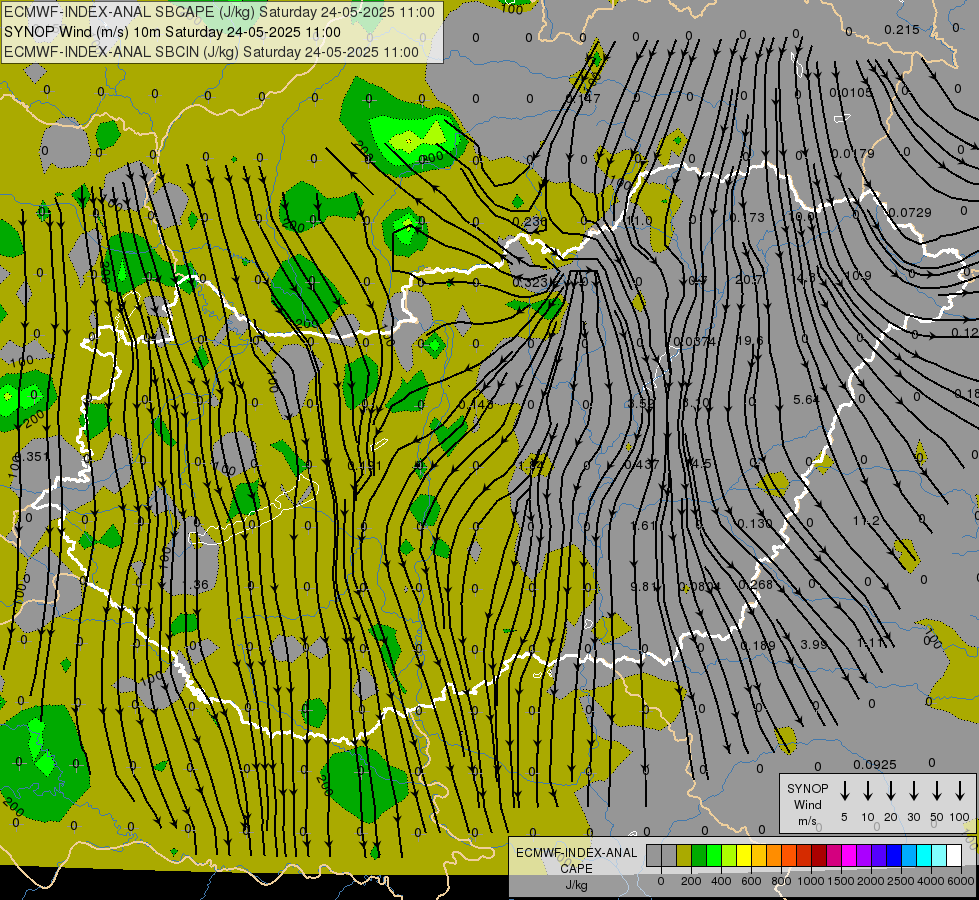Click the 3.99 value on the map
The height and width of the screenshot is (900, 979).
coord(814,644)
